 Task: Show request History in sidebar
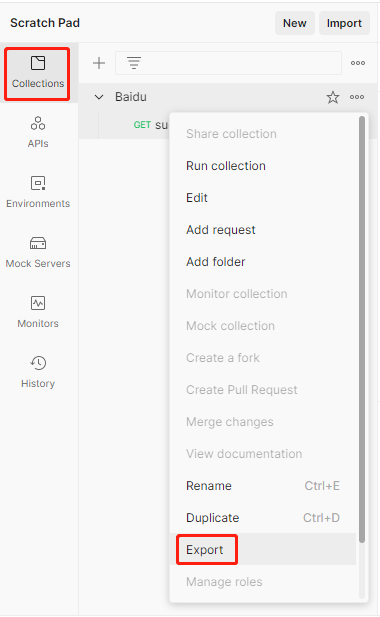coord(38,372)
